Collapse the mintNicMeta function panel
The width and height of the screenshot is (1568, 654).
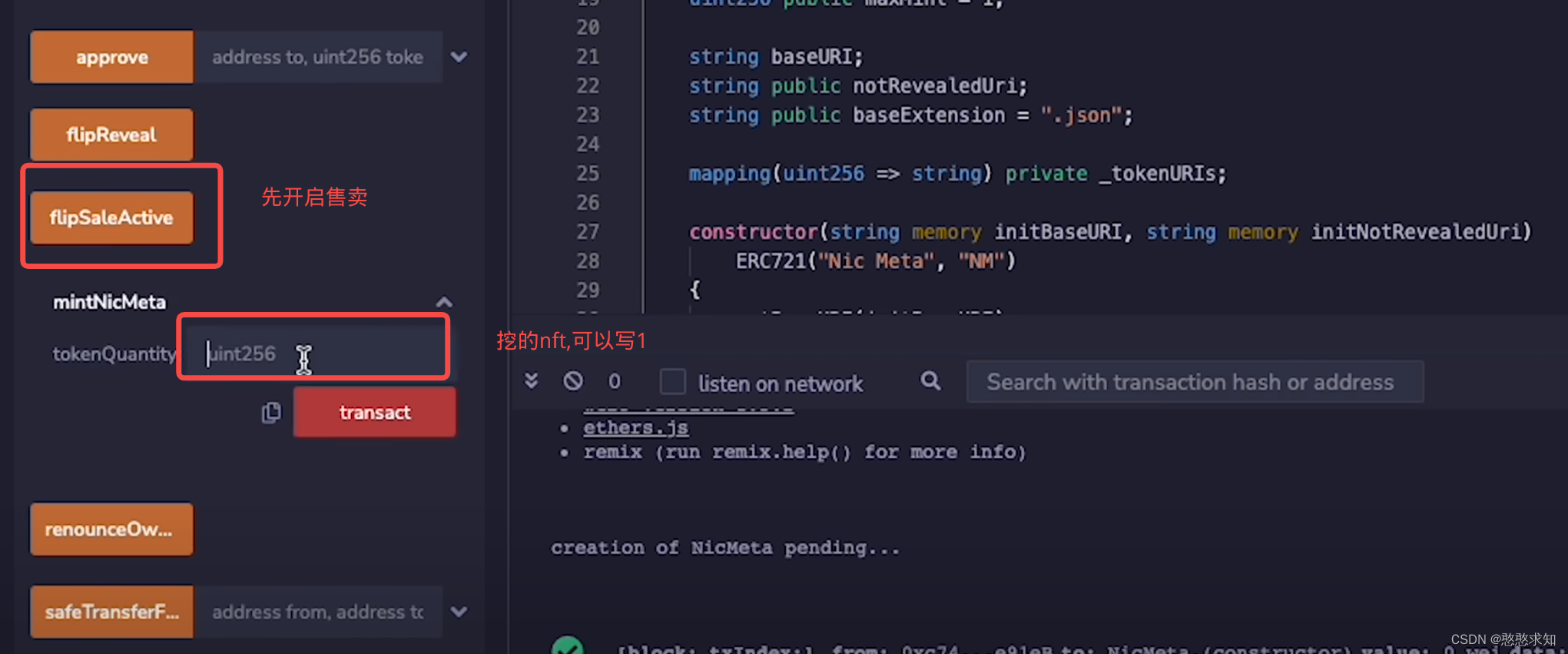[444, 302]
